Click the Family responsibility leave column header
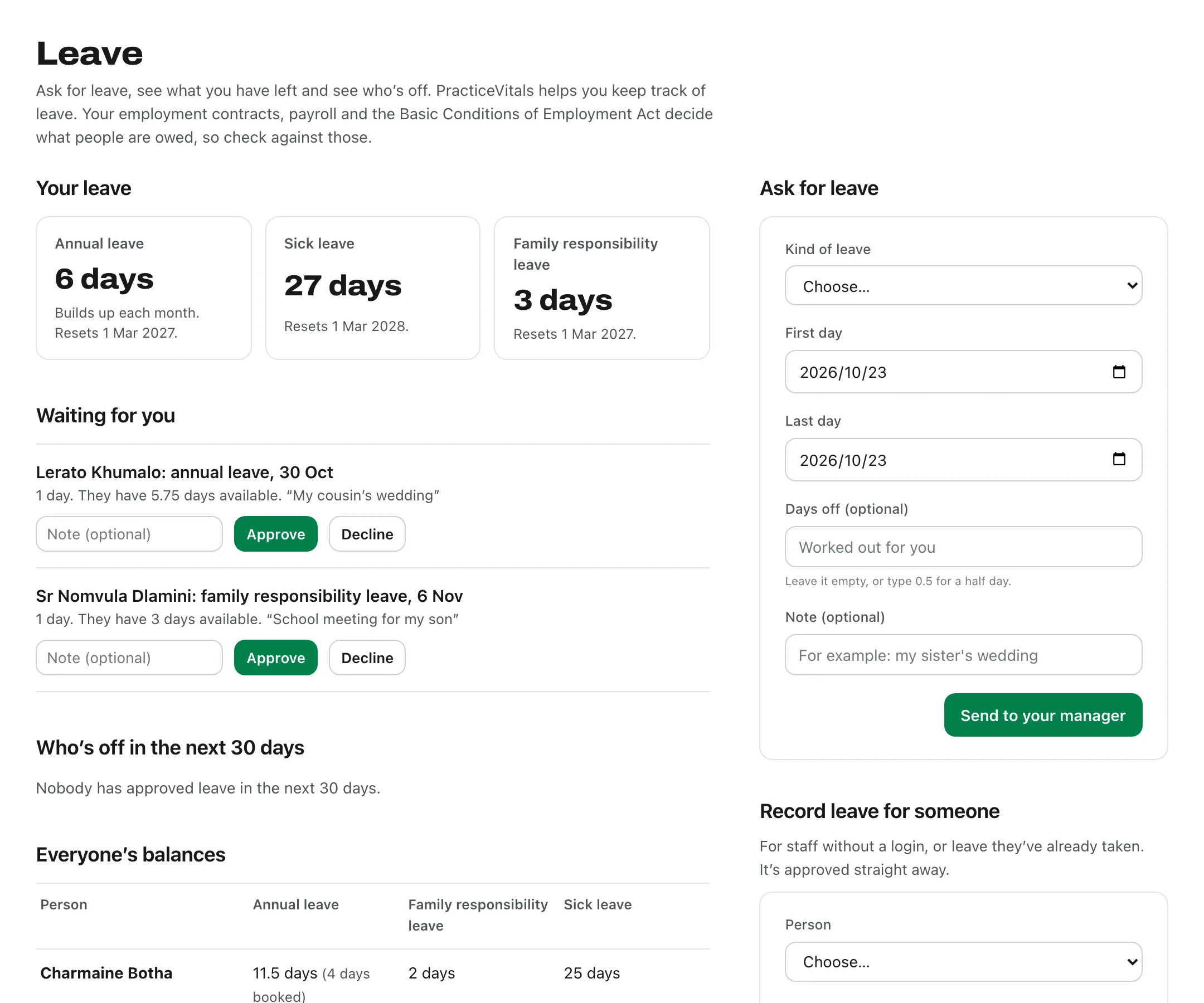Image resolution: width=1204 pixels, height=1003 pixels. [478, 916]
